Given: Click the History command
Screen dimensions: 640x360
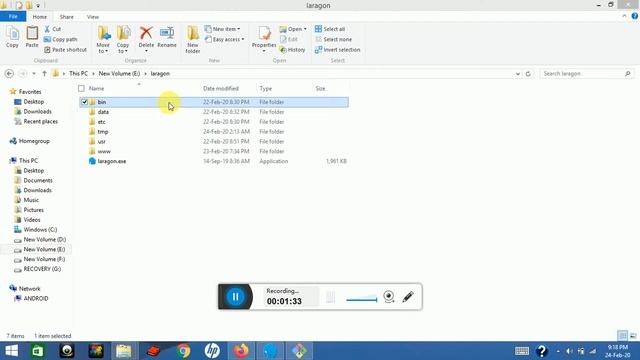Looking at the screenshot, I should (292, 49).
